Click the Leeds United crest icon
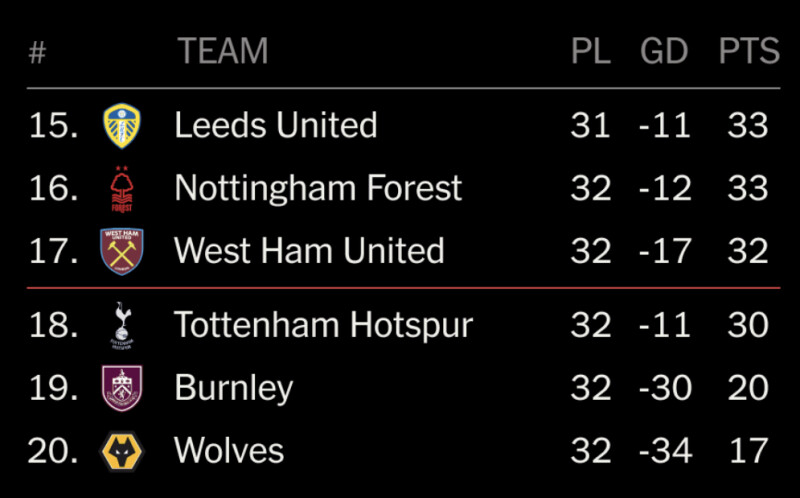This screenshot has width=800, height=498. pos(122,126)
